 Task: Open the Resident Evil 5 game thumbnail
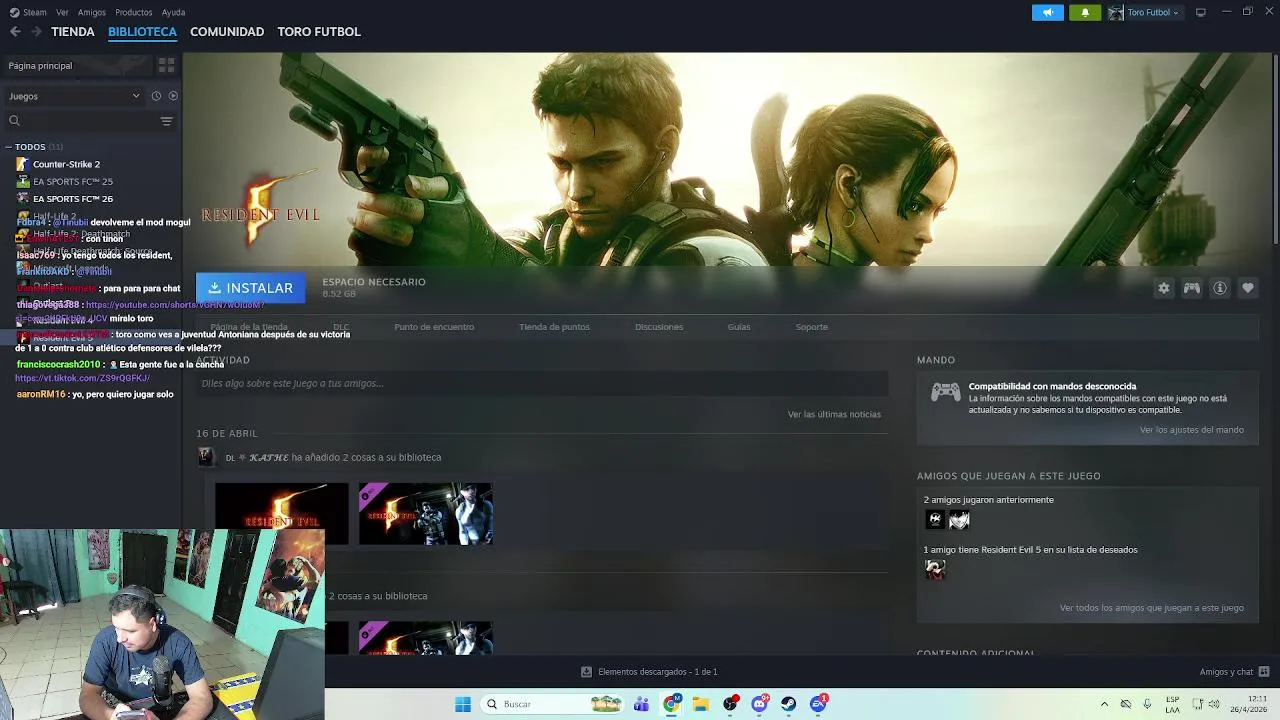[282, 514]
